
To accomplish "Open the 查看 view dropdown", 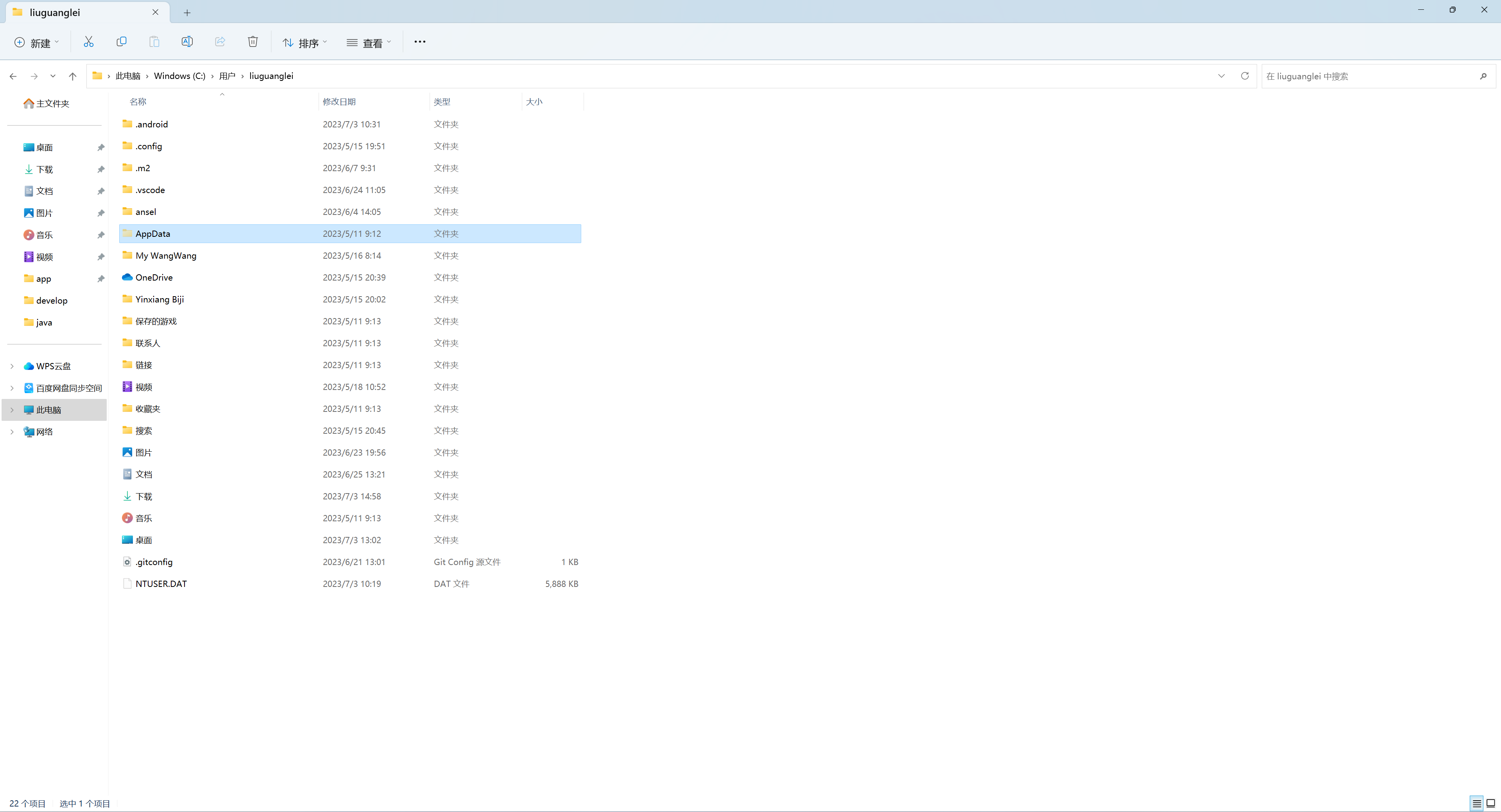I will [369, 43].
